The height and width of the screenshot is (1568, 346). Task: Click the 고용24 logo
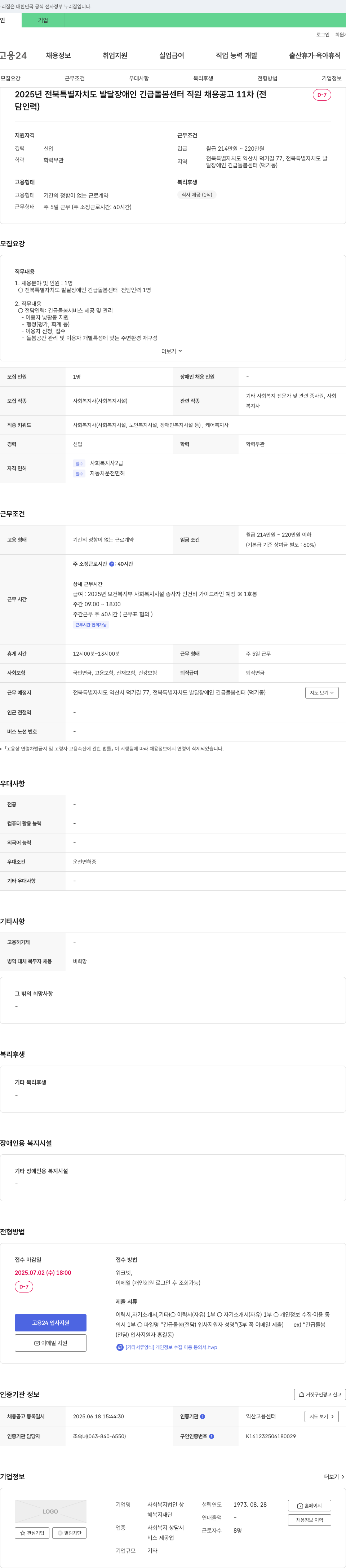coord(13,56)
